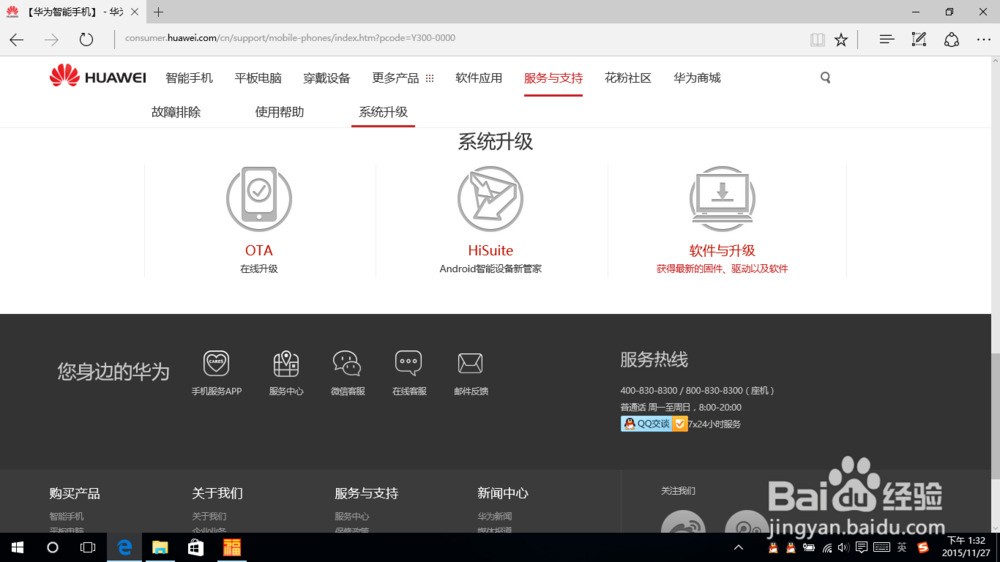Open 微信客服 chat icon
The width and height of the screenshot is (1000, 562).
(347, 363)
